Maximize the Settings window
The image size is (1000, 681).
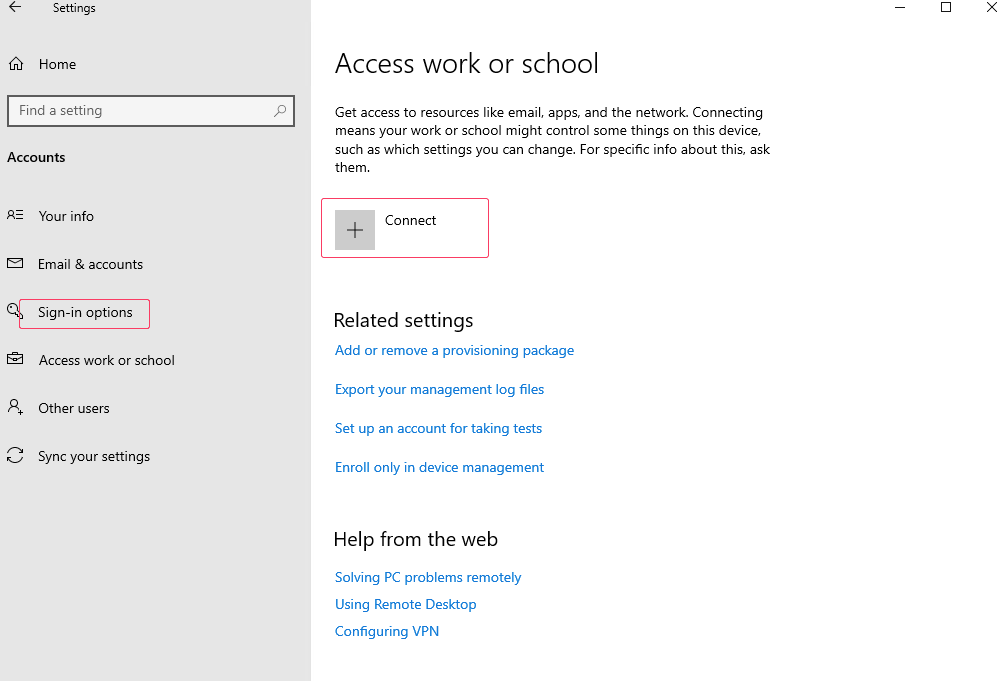tap(946, 8)
